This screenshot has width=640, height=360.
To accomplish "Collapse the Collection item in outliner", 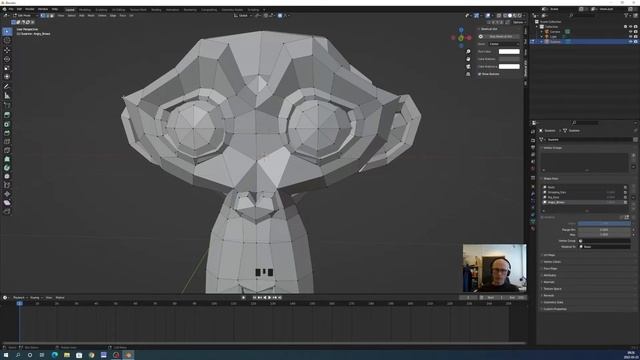I will pos(537,27).
